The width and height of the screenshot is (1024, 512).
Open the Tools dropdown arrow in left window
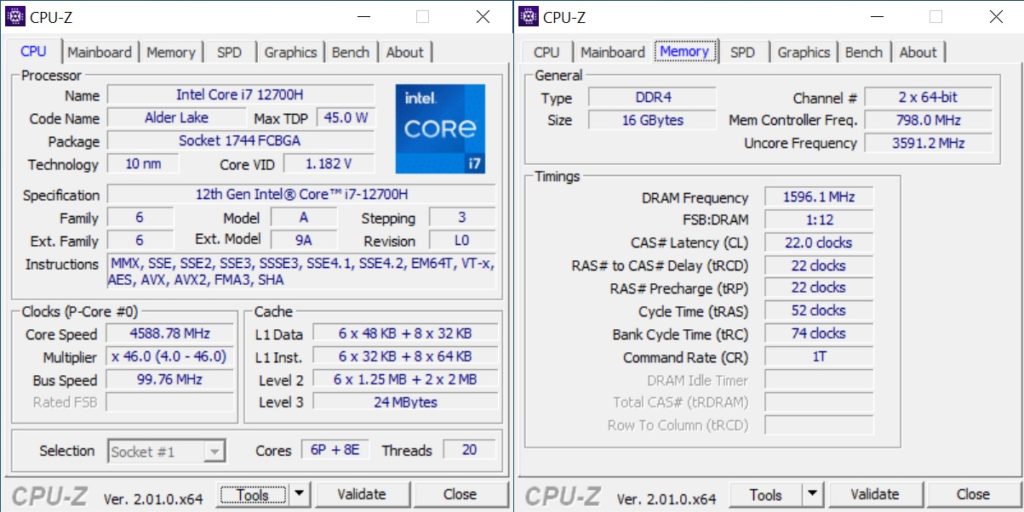(x=300, y=494)
